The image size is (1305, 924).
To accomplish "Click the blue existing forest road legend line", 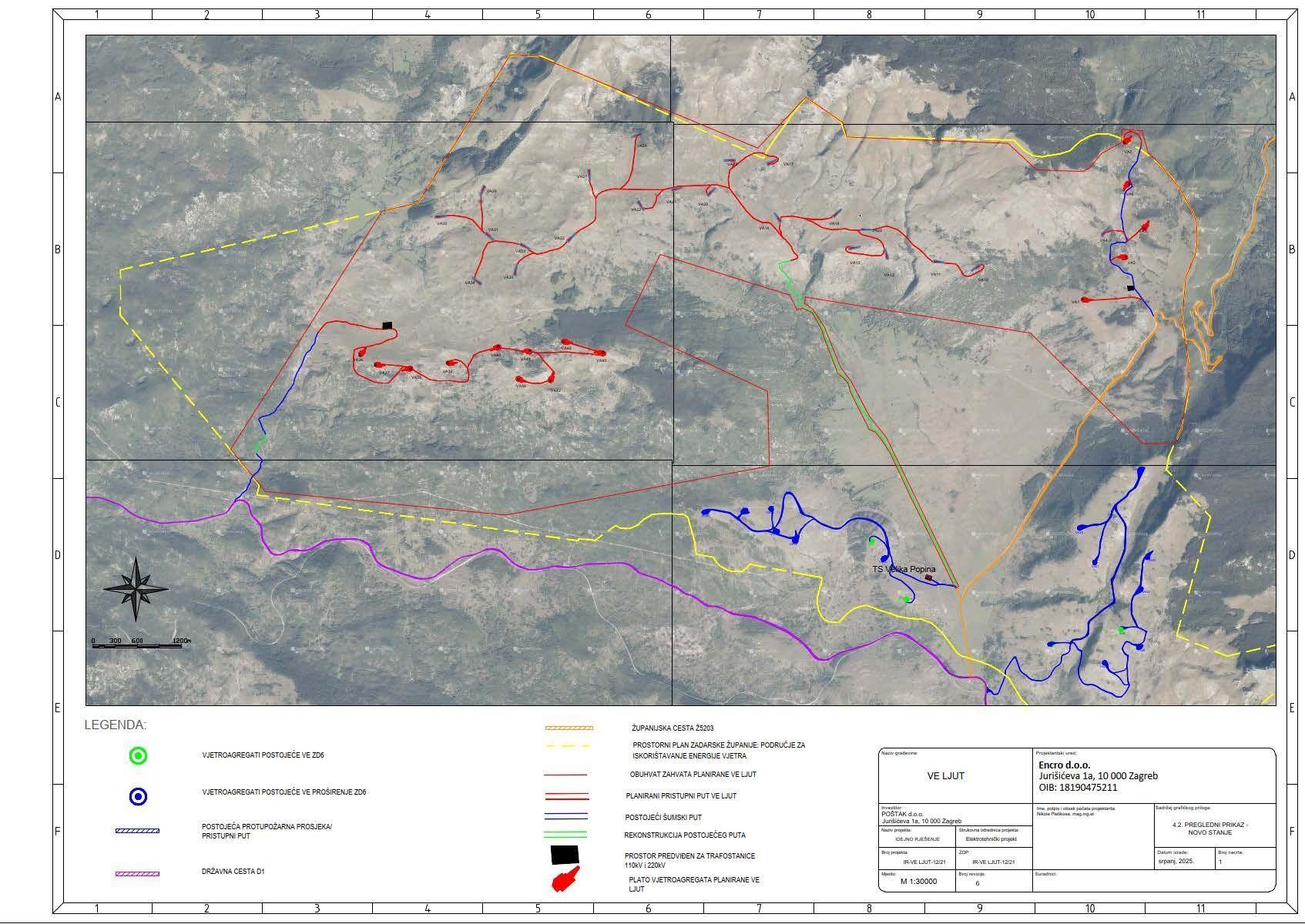I will click(565, 816).
